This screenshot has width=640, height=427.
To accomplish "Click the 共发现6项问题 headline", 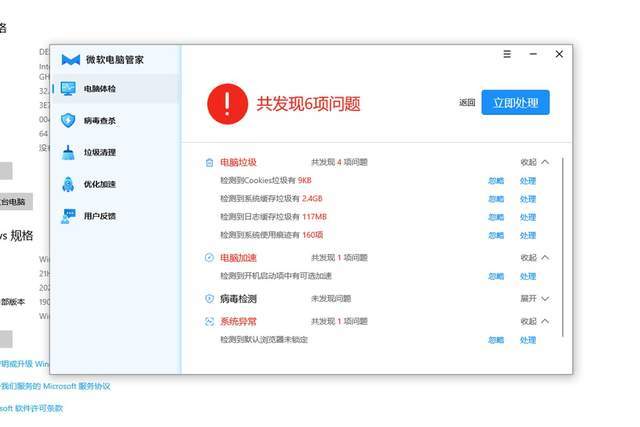I will [309, 104].
